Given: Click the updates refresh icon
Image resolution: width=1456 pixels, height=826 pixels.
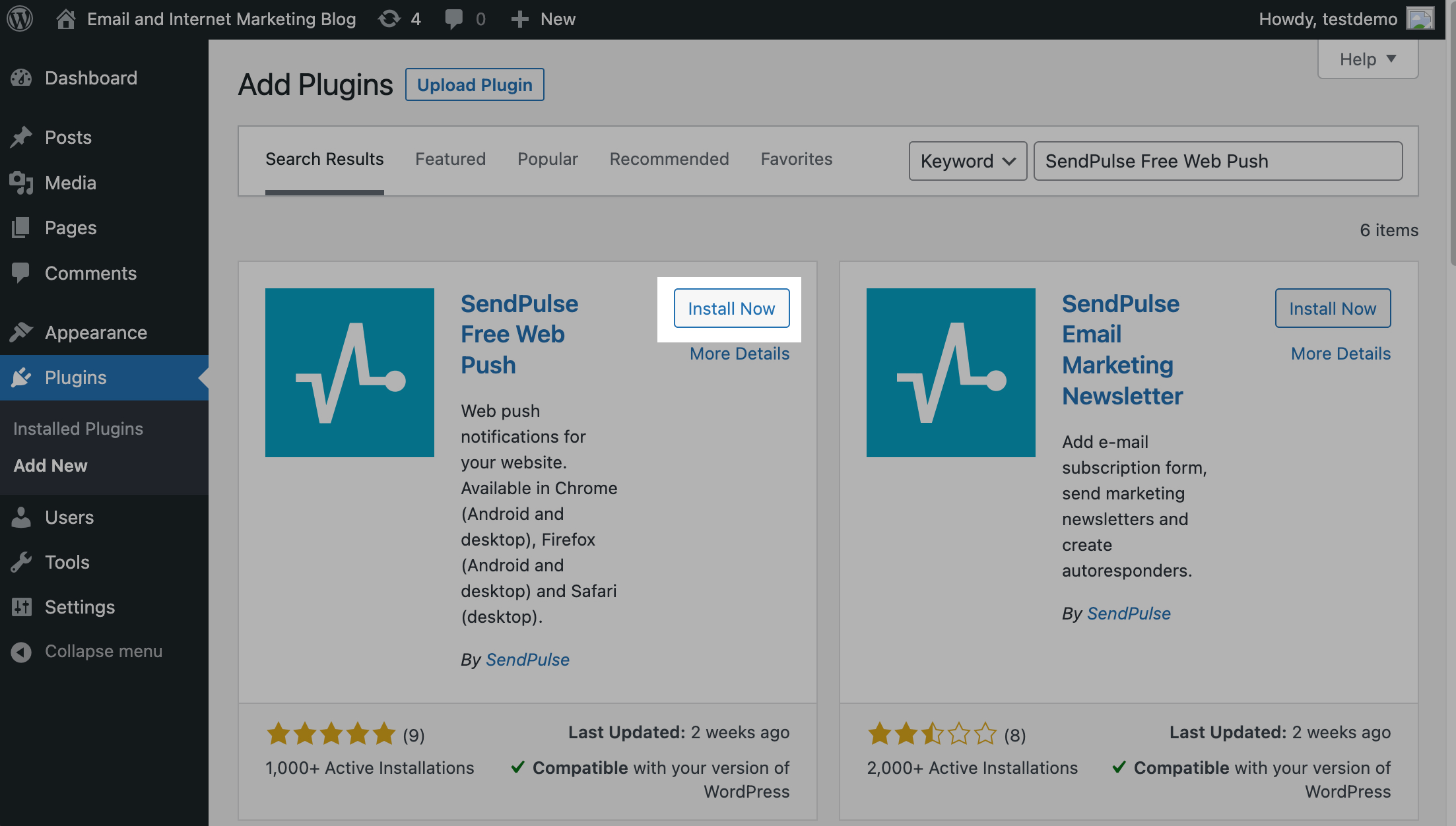Looking at the screenshot, I should 389,18.
